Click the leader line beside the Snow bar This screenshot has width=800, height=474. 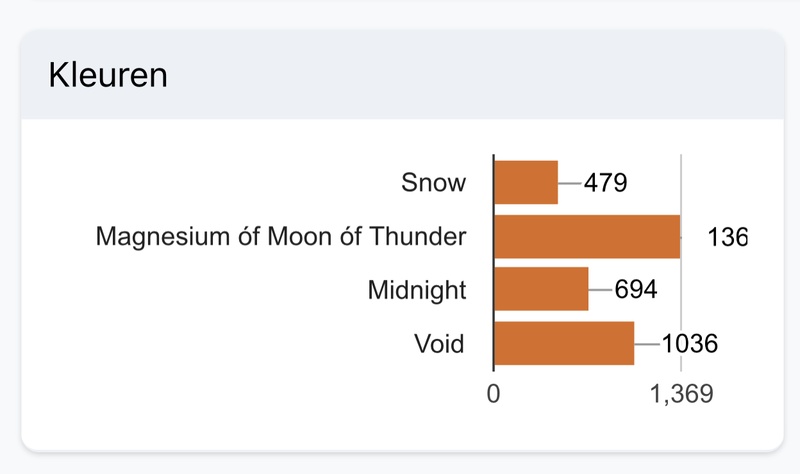(569, 183)
